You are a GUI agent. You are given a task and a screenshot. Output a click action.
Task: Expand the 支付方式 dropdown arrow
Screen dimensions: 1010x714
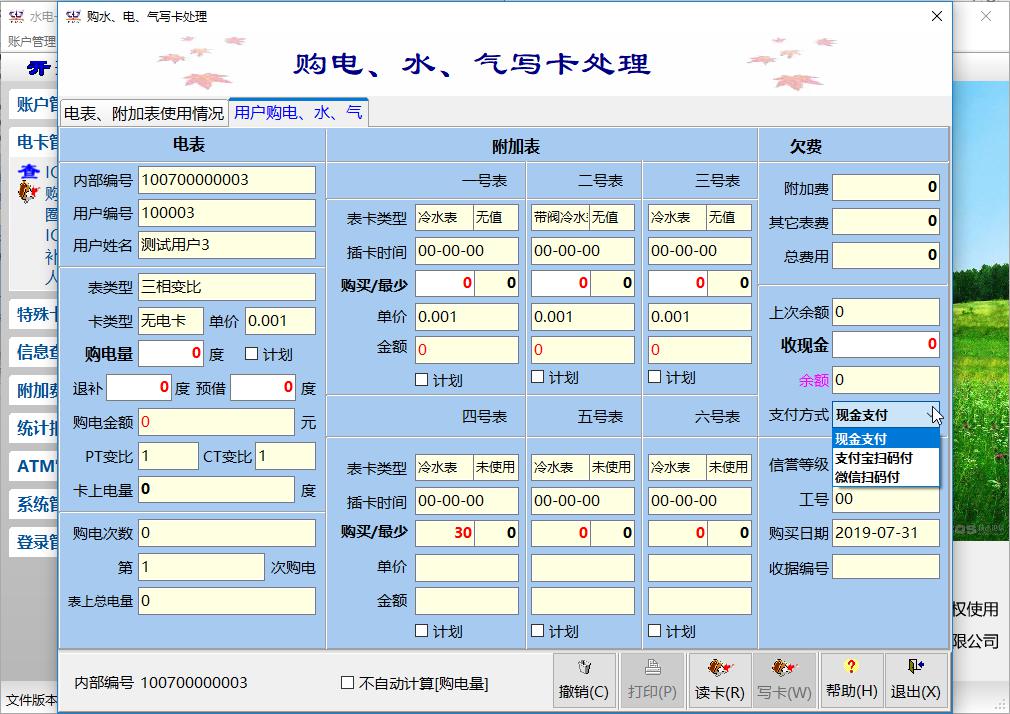click(932, 415)
